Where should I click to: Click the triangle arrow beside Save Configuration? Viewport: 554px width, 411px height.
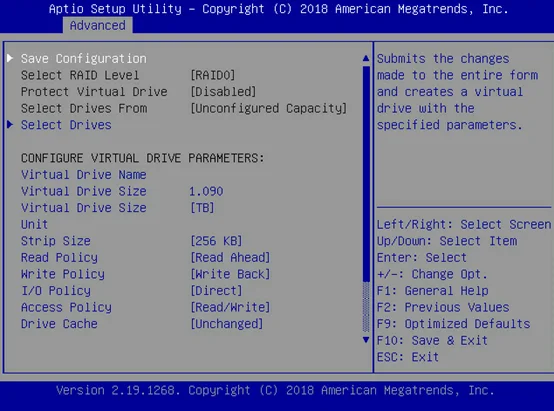(x=10, y=58)
